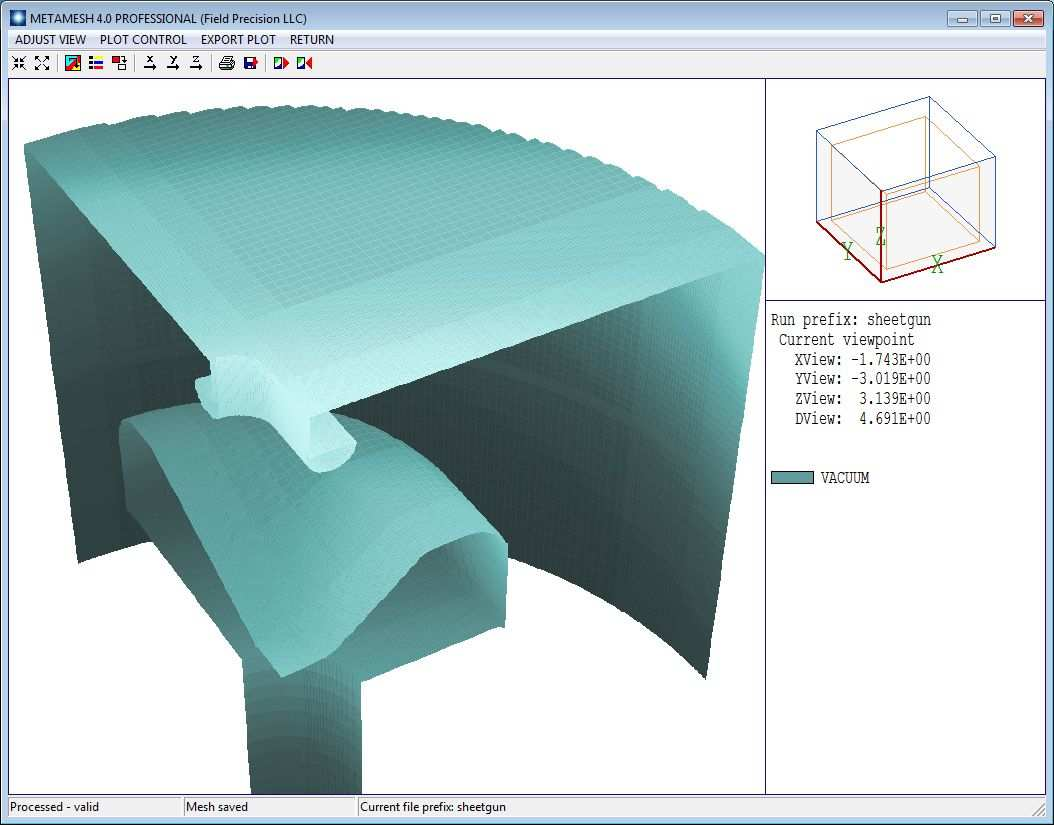1054x825 pixels.
Task: Save the plot with the floppy disk icon
Action: [250, 63]
